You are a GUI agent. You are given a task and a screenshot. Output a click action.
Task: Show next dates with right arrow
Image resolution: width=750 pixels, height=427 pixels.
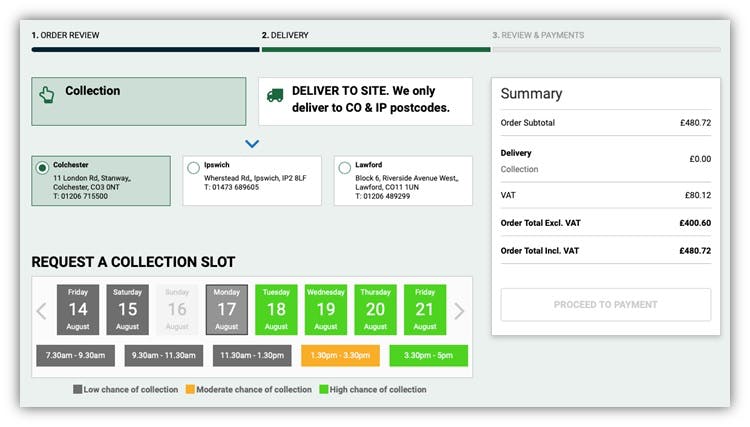point(459,311)
